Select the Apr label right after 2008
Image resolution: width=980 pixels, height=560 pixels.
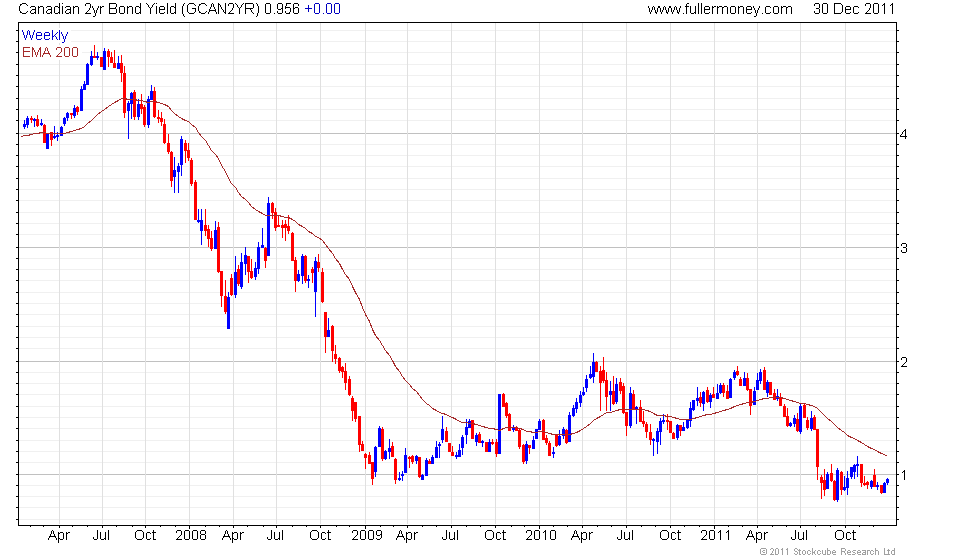(x=232, y=536)
